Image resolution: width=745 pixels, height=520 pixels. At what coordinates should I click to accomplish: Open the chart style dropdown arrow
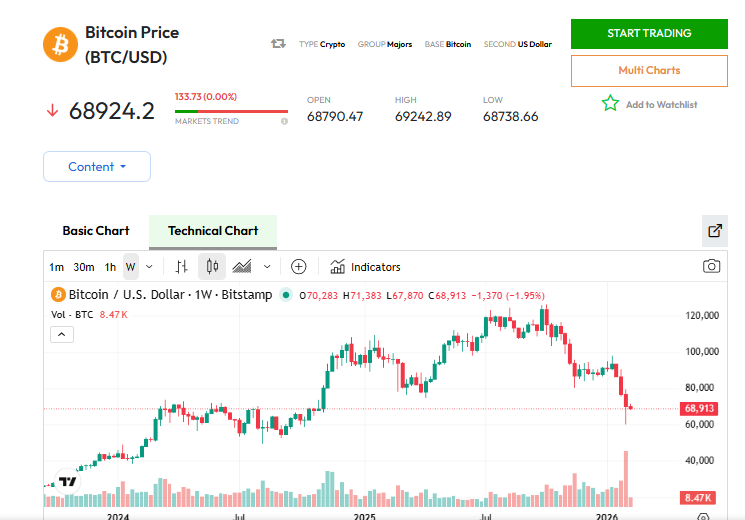pyautogui.click(x=267, y=267)
